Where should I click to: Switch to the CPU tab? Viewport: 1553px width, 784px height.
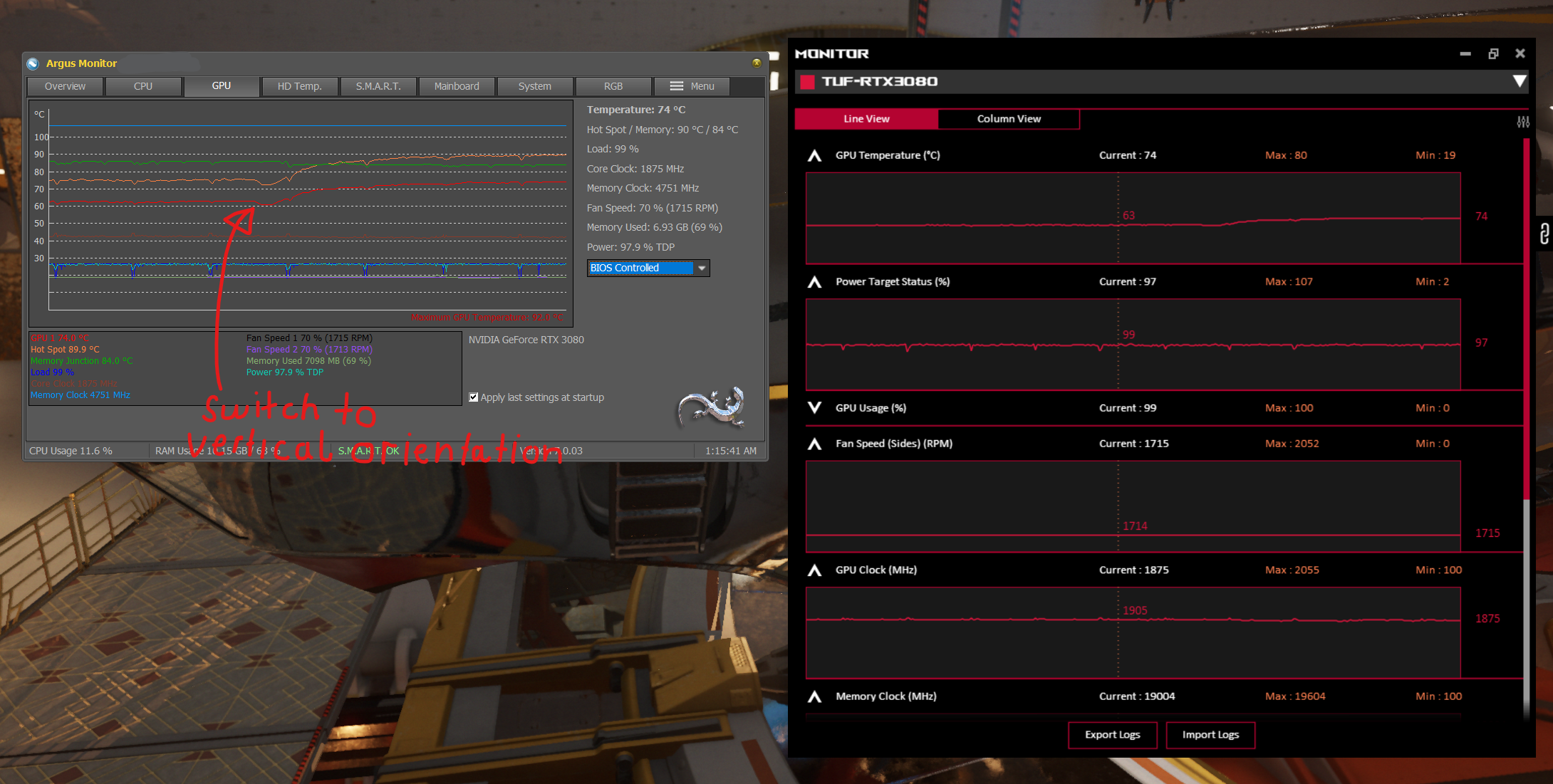pos(143,86)
